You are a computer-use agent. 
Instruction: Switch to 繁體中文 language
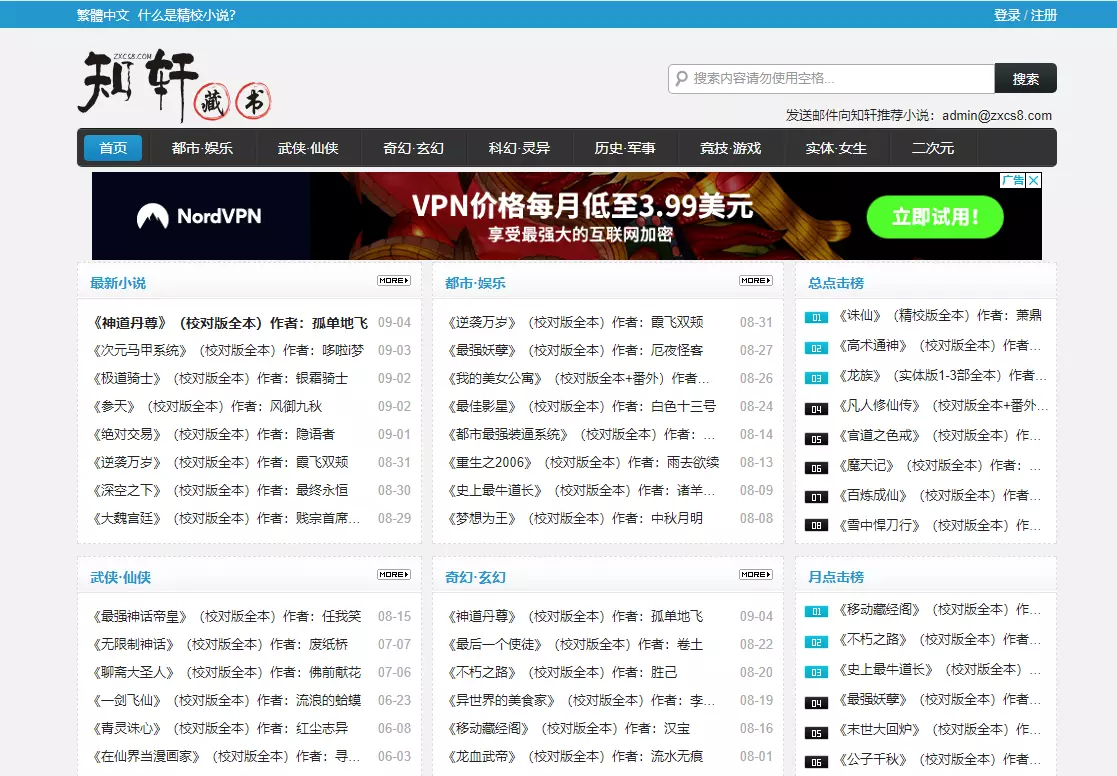point(103,15)
